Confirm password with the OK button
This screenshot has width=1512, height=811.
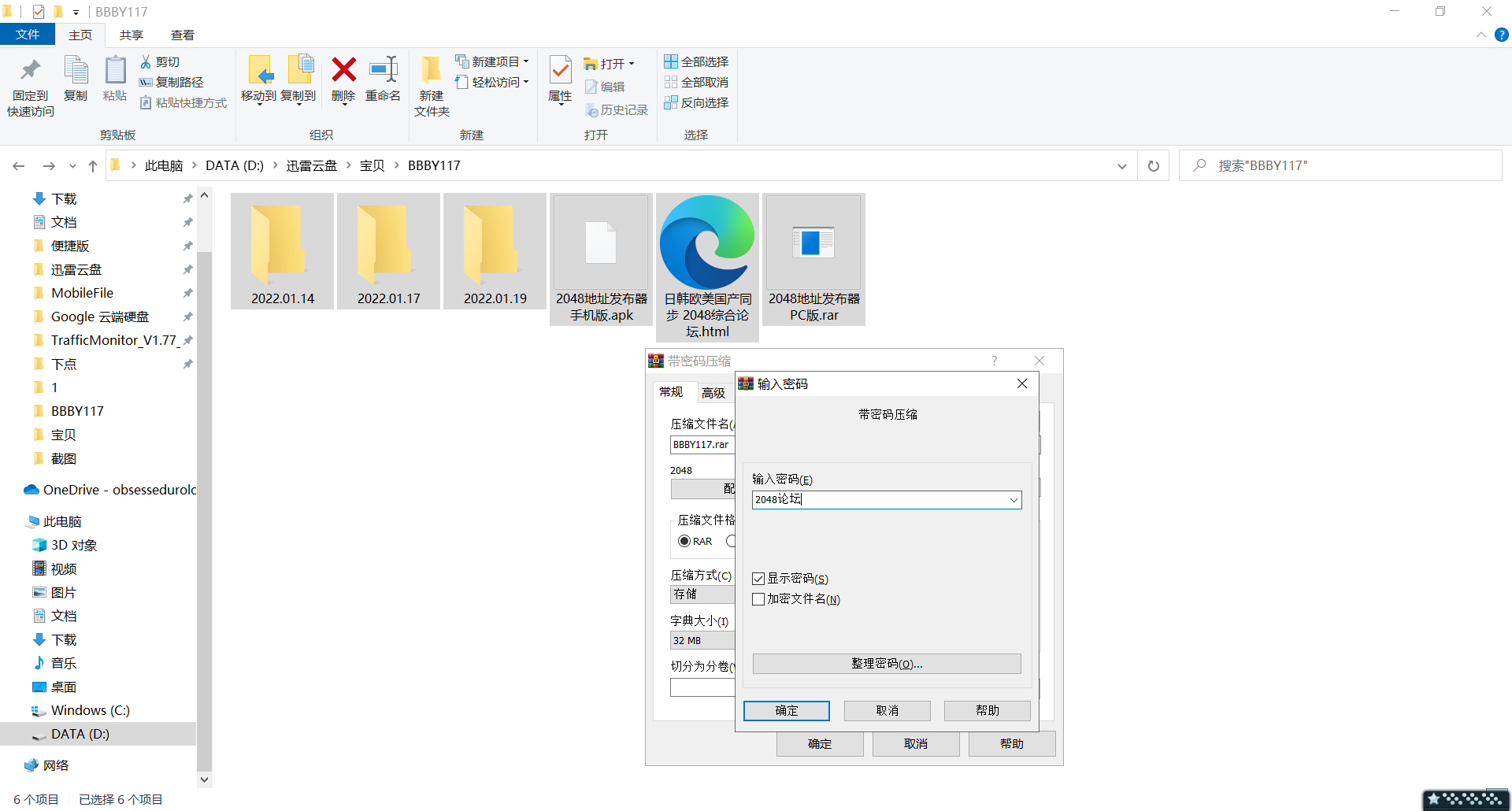786,710
